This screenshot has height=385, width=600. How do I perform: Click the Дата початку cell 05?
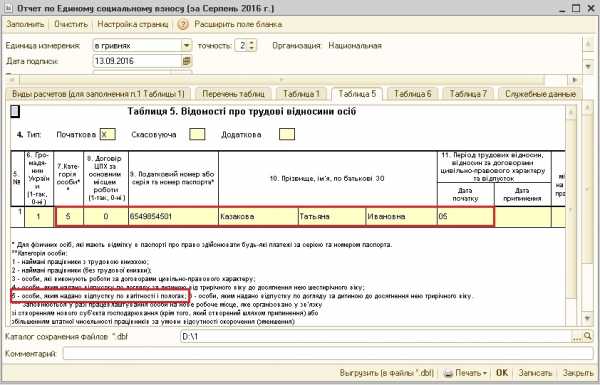[x=465, y=217]
